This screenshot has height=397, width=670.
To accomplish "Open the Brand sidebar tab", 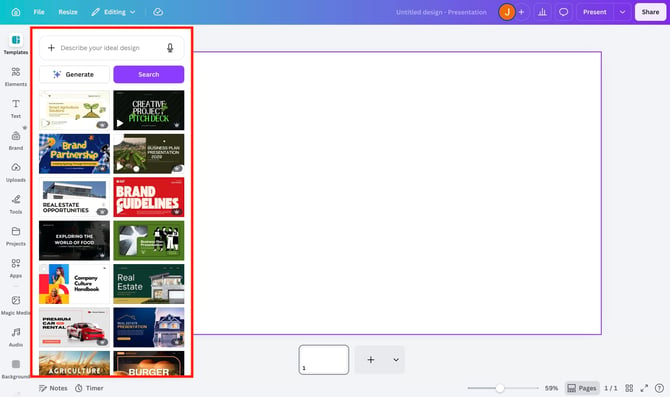I will click(x=16, y=141).
